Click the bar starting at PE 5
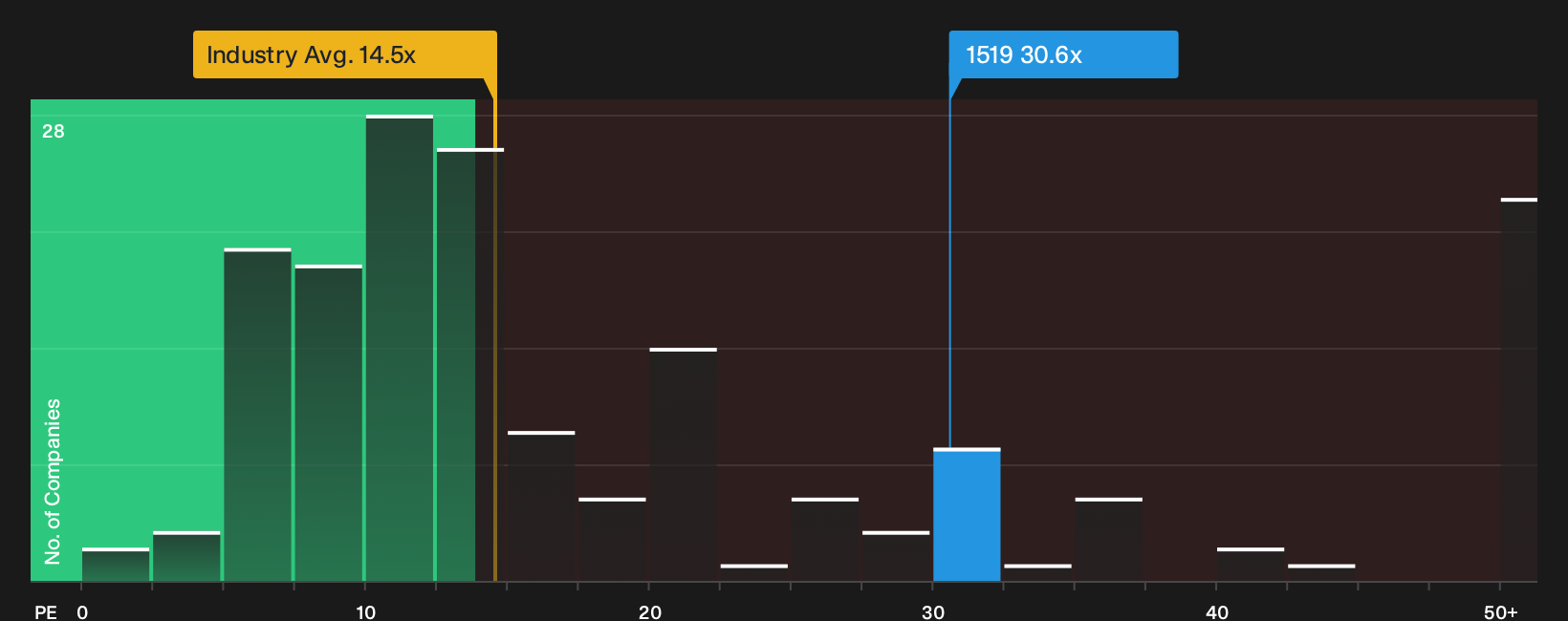This screenshot has width=1568, height=621. [257, 415]
